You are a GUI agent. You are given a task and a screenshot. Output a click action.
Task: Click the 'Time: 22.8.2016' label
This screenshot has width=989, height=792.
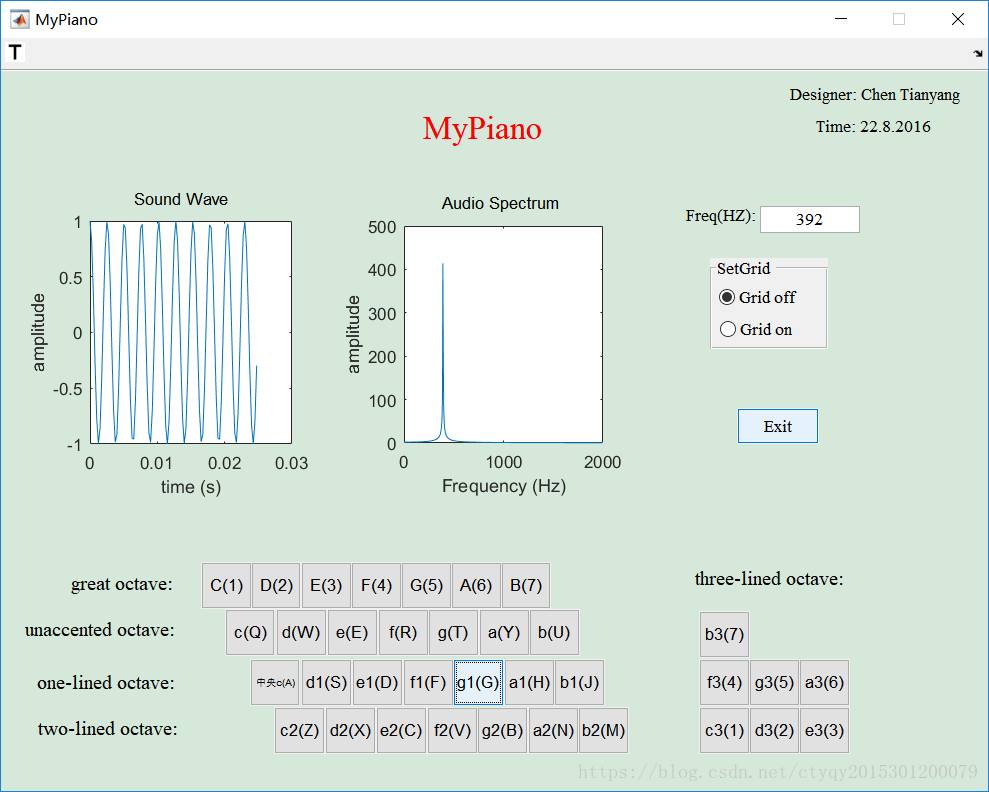(x=873, y=127)
